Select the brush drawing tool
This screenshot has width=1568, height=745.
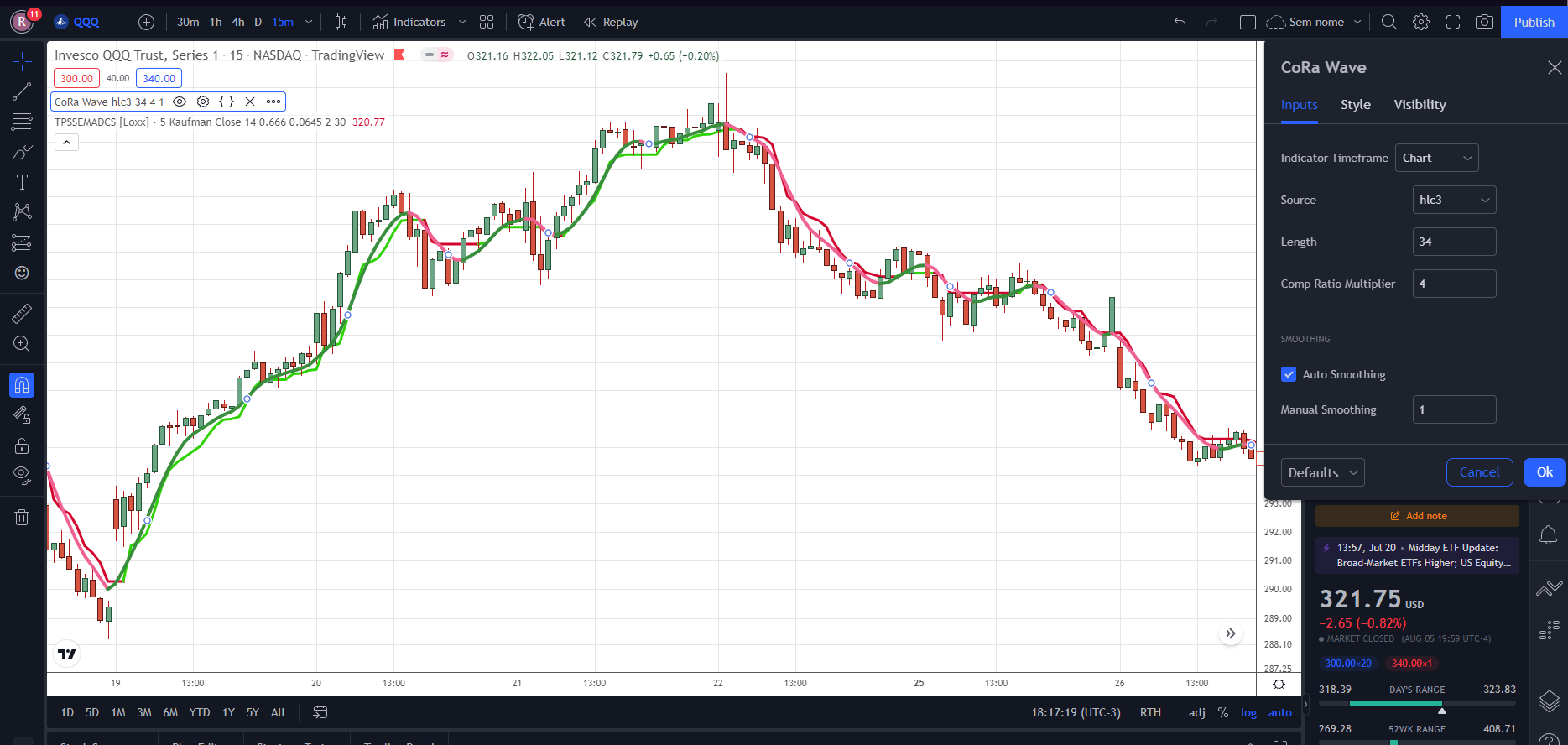click(x=22, y=152)
